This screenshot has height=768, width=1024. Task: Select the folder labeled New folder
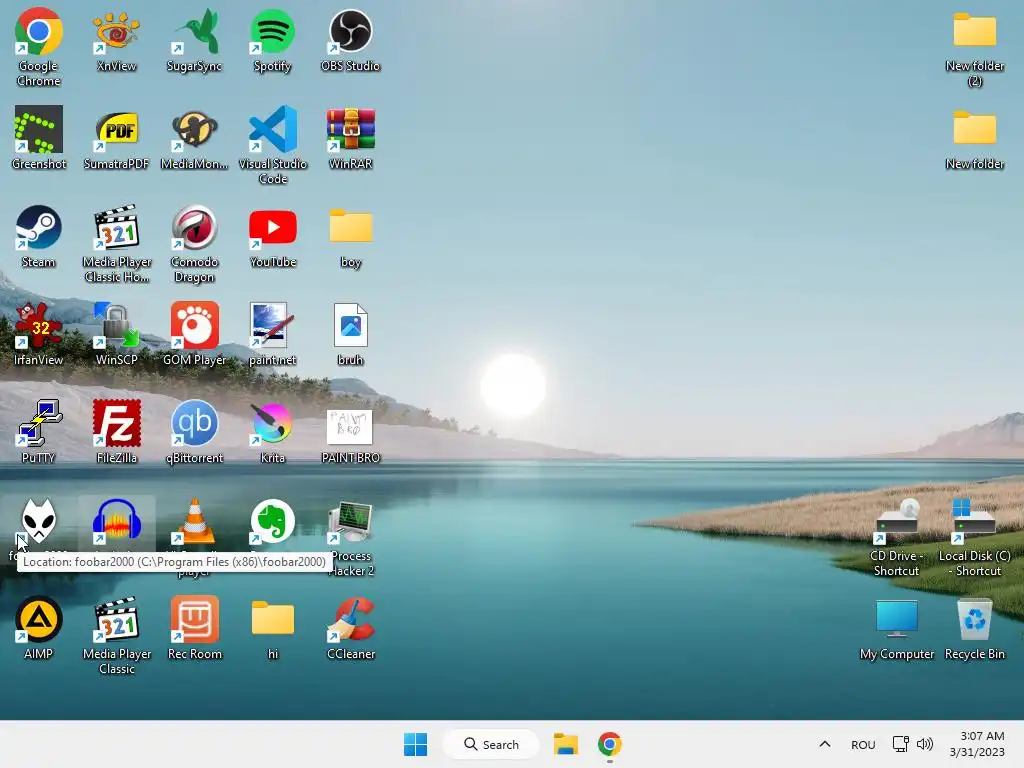click(x=974, y=128)
